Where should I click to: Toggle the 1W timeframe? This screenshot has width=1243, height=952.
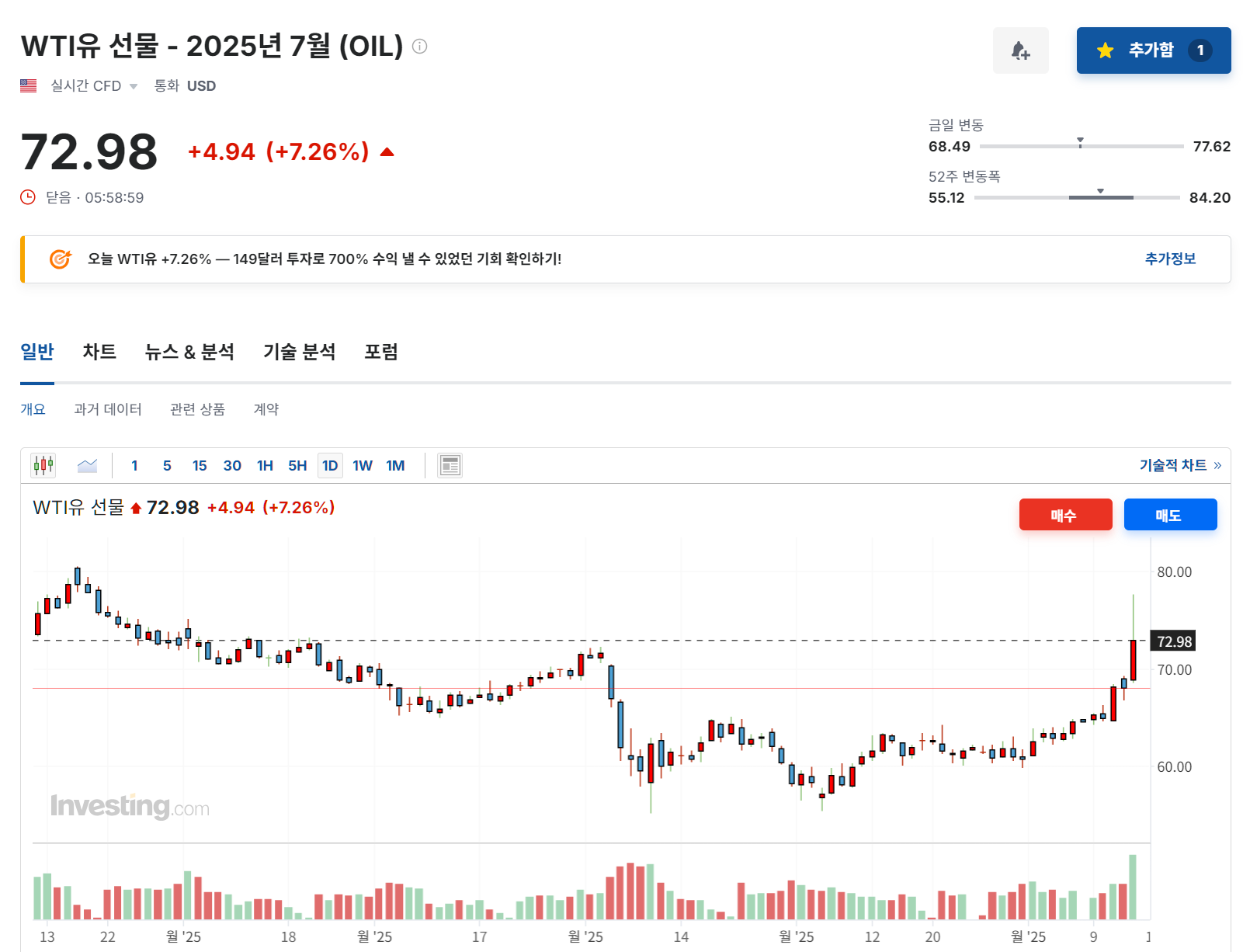pos(362,464)
